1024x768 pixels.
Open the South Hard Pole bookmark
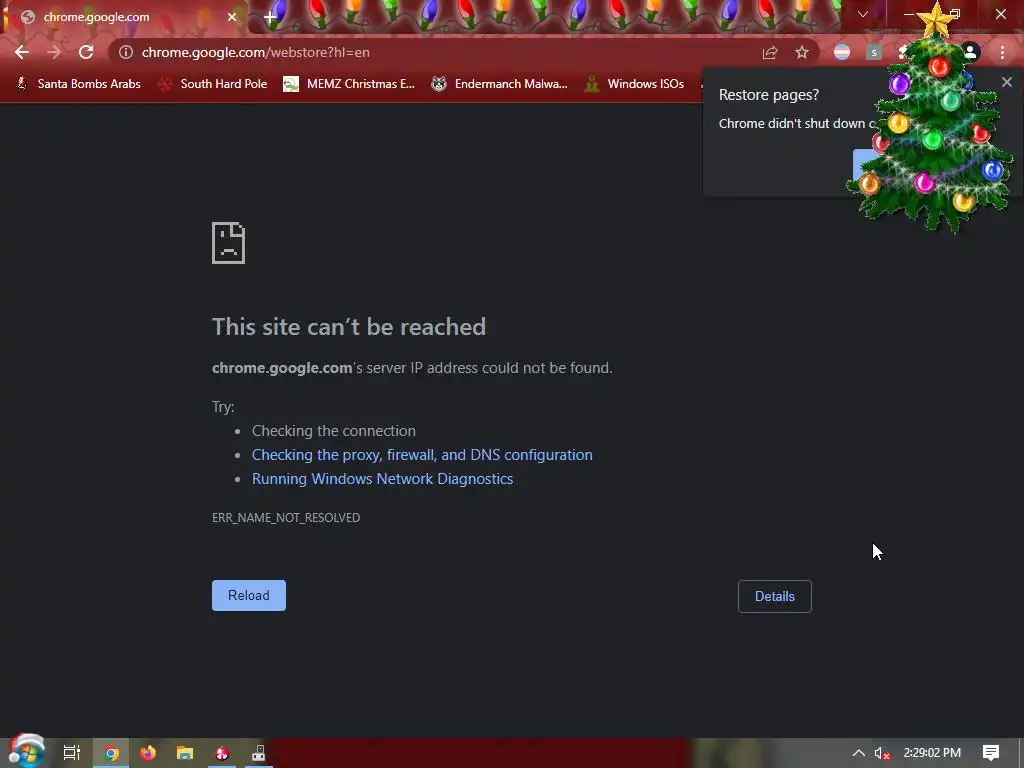(213, 84)
